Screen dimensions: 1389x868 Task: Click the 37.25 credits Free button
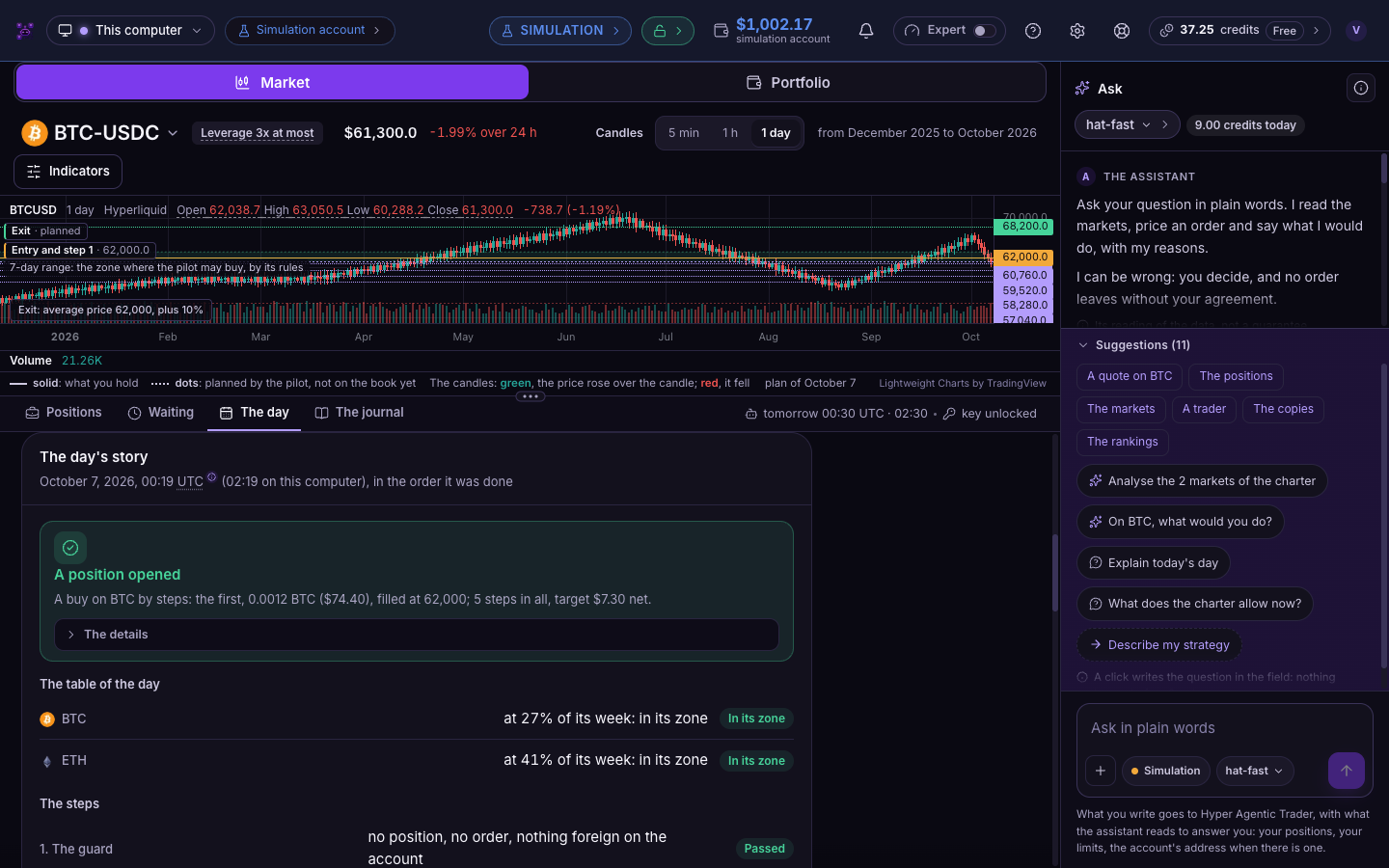pos(1239,31)
